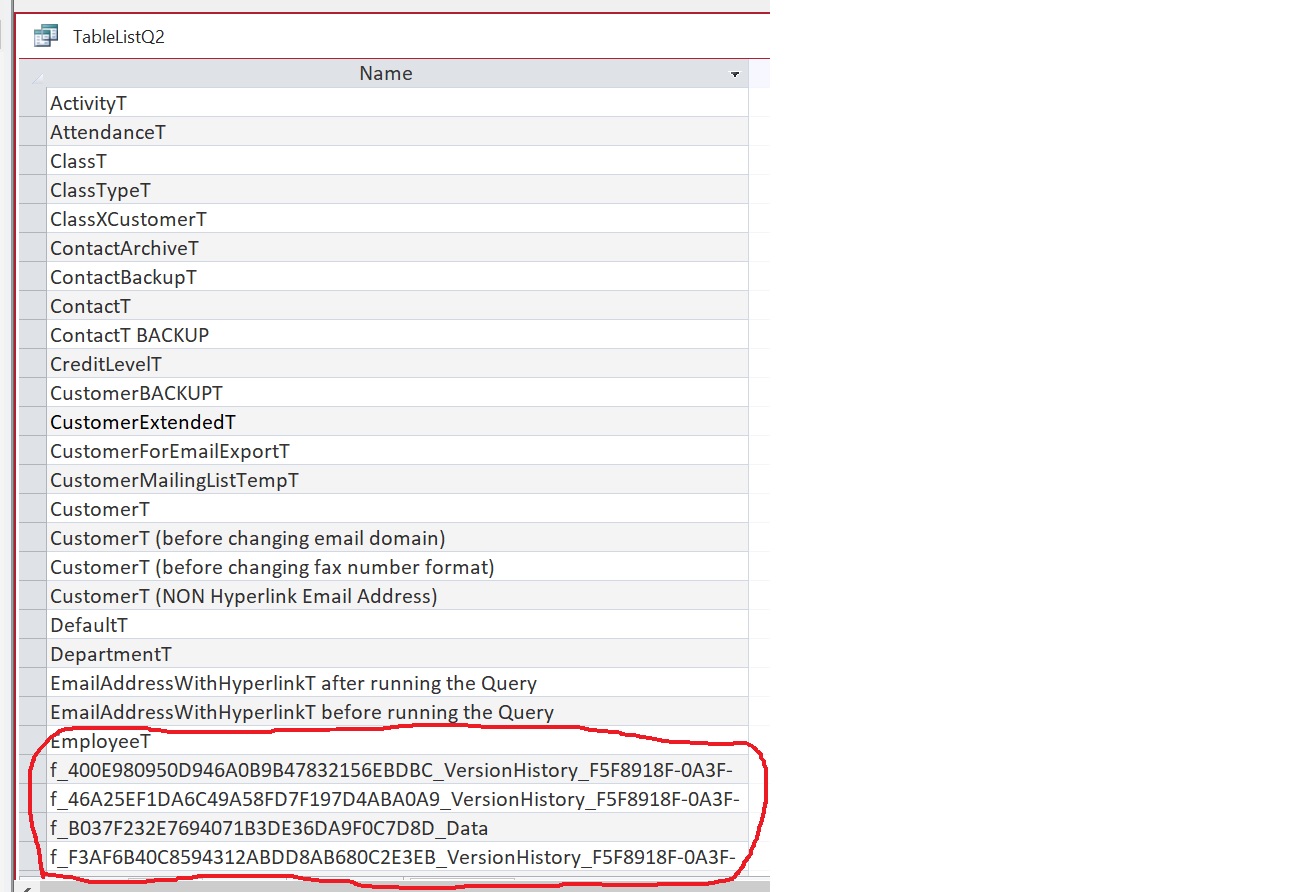The height and width of the screenshot is (892, 1296).
Task: Click the TableListQ2 query icon
Action: [45, 37]
